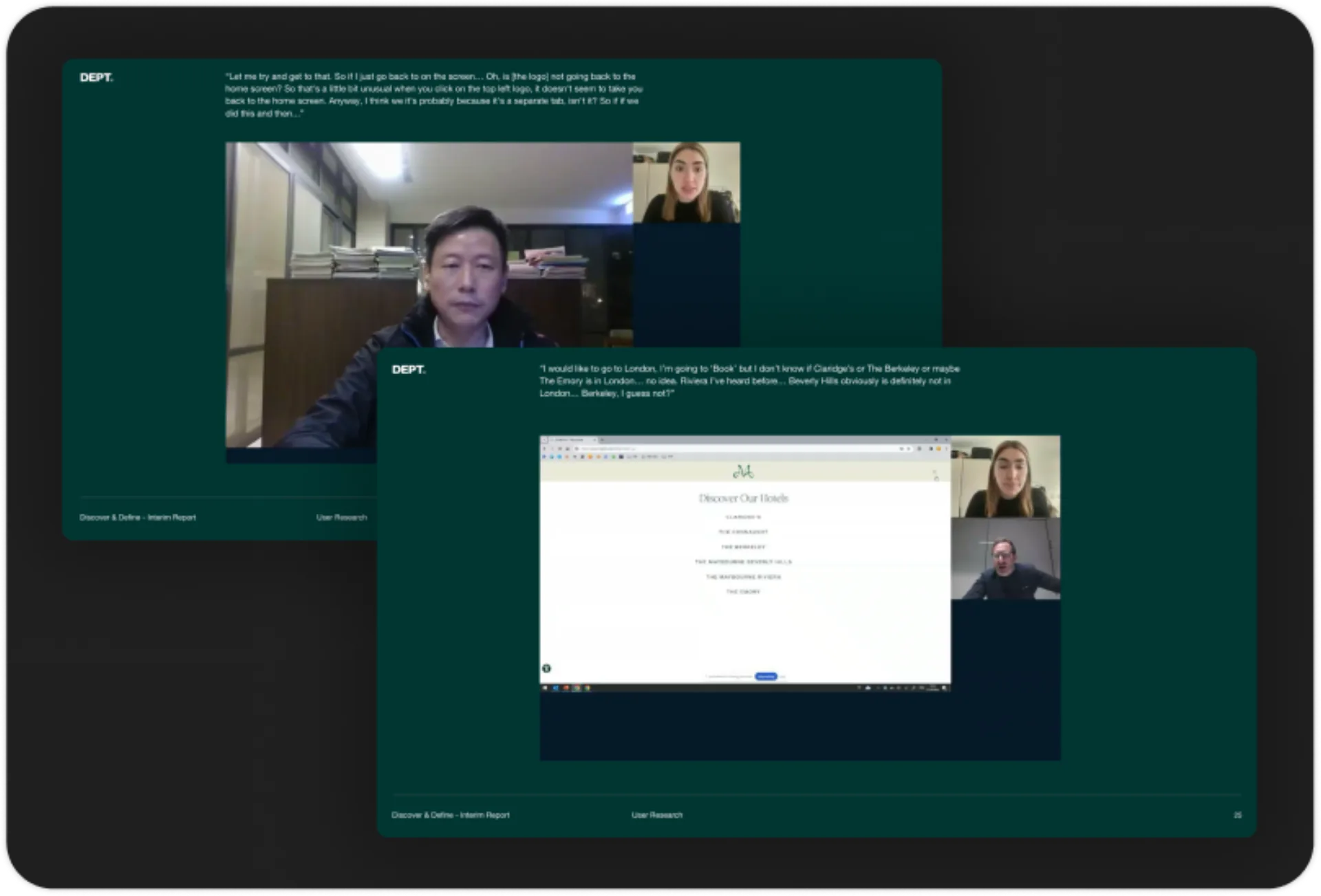1321x896 pixels.
Task: Select the active browser tab
Action: coord(571,440)
